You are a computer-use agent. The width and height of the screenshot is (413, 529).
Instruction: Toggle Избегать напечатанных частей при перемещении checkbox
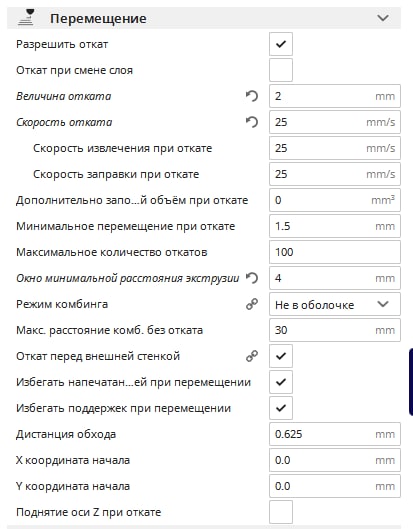pos(281,382)
